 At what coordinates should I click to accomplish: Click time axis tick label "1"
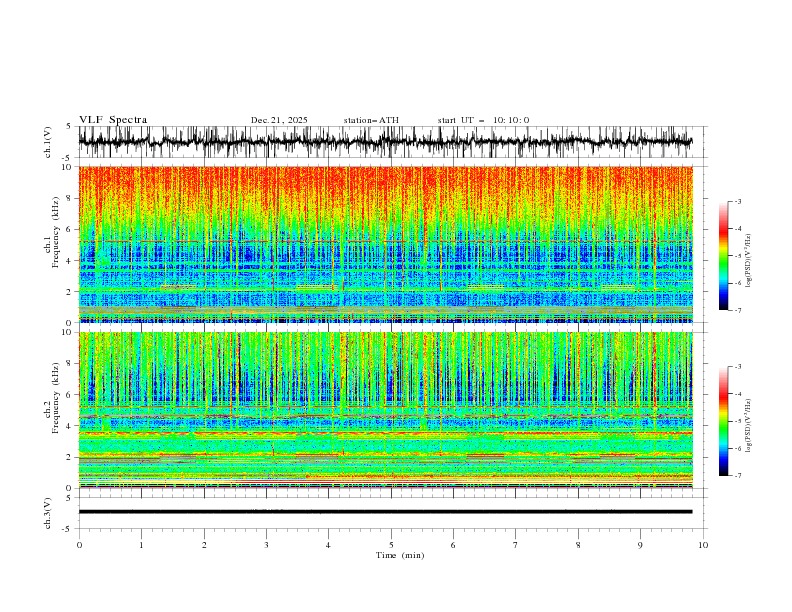coord(141,545)
